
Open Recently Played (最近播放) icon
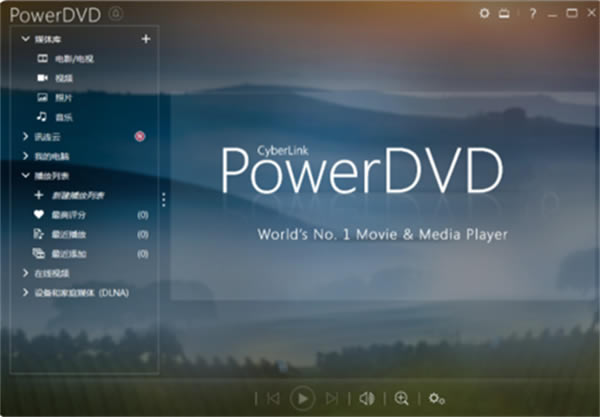[x=39, y=234]
